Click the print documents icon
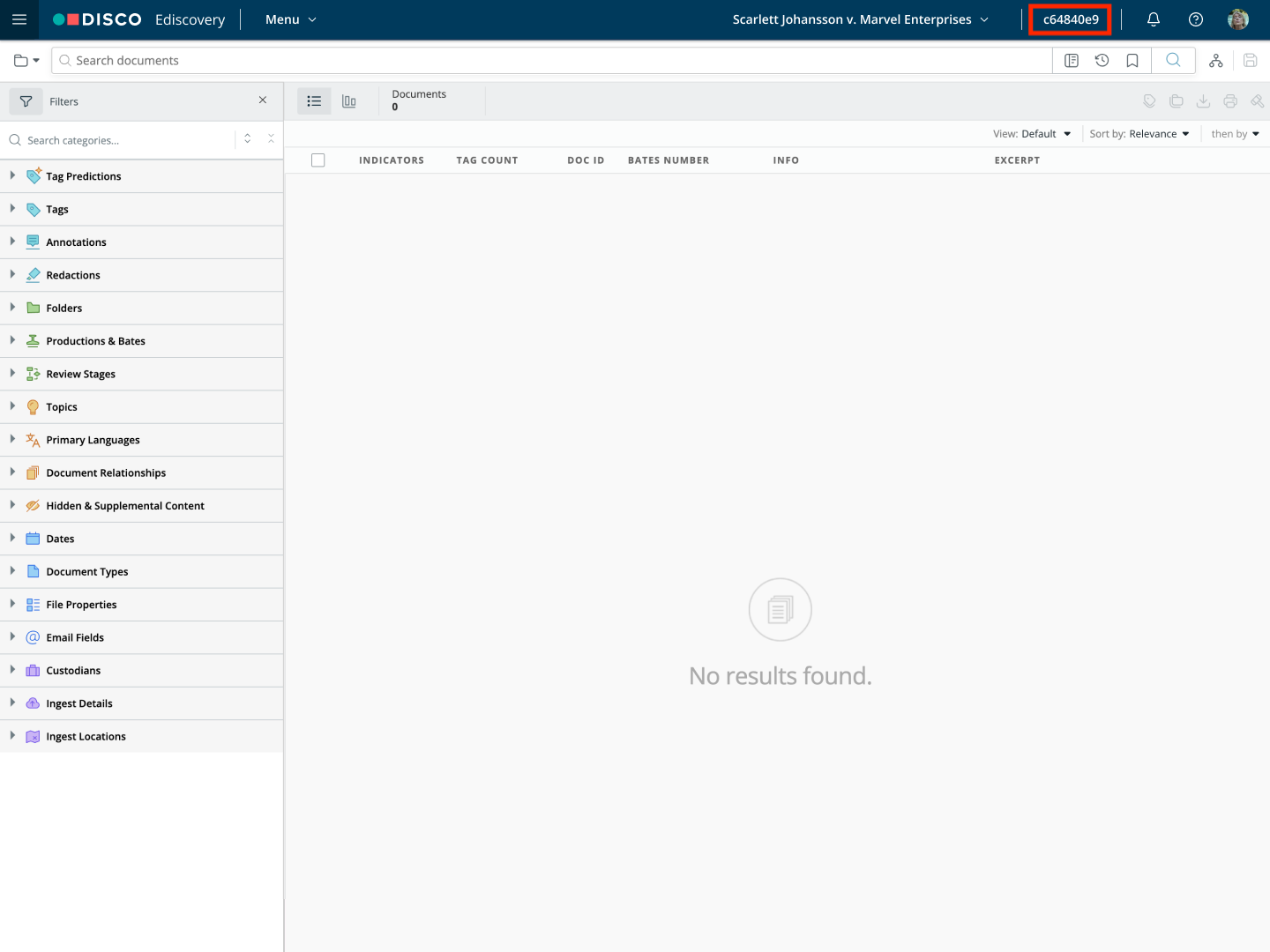Screen dimensions: 1270x952 (1230, 101)
